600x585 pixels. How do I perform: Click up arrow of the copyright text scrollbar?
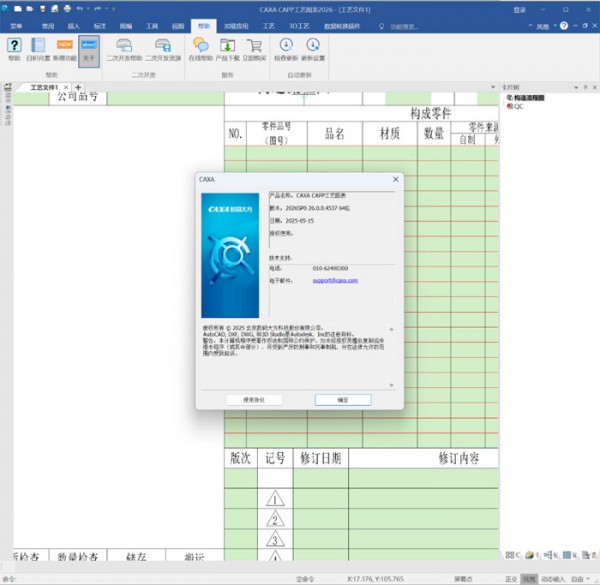point(391,329)
